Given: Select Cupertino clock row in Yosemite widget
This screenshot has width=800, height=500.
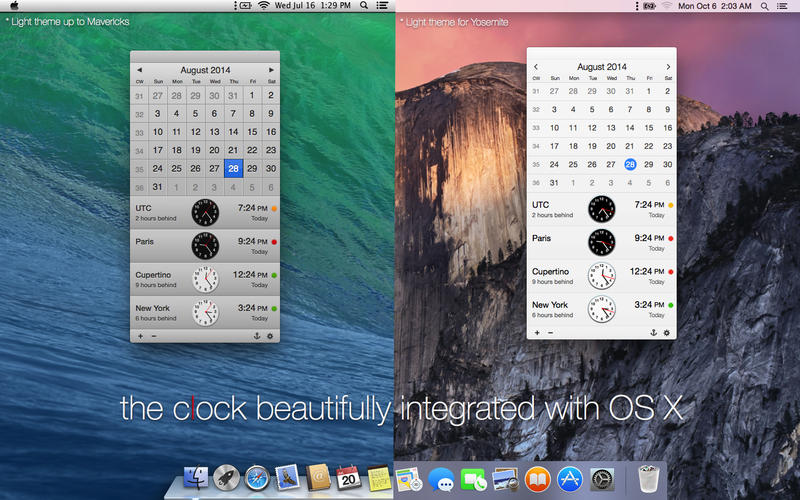Looking at the screenshot, I should coord(602,276).
